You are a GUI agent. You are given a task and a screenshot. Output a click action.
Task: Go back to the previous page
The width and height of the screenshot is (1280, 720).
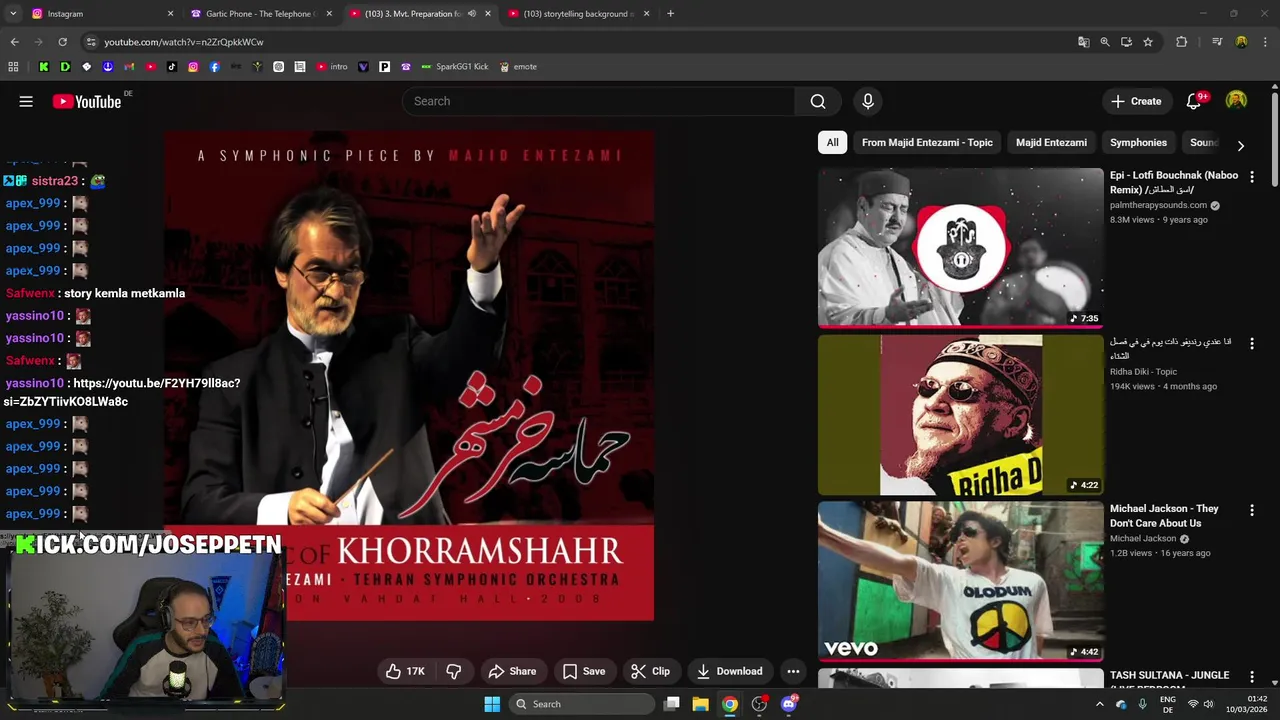[x=14, y=42]
